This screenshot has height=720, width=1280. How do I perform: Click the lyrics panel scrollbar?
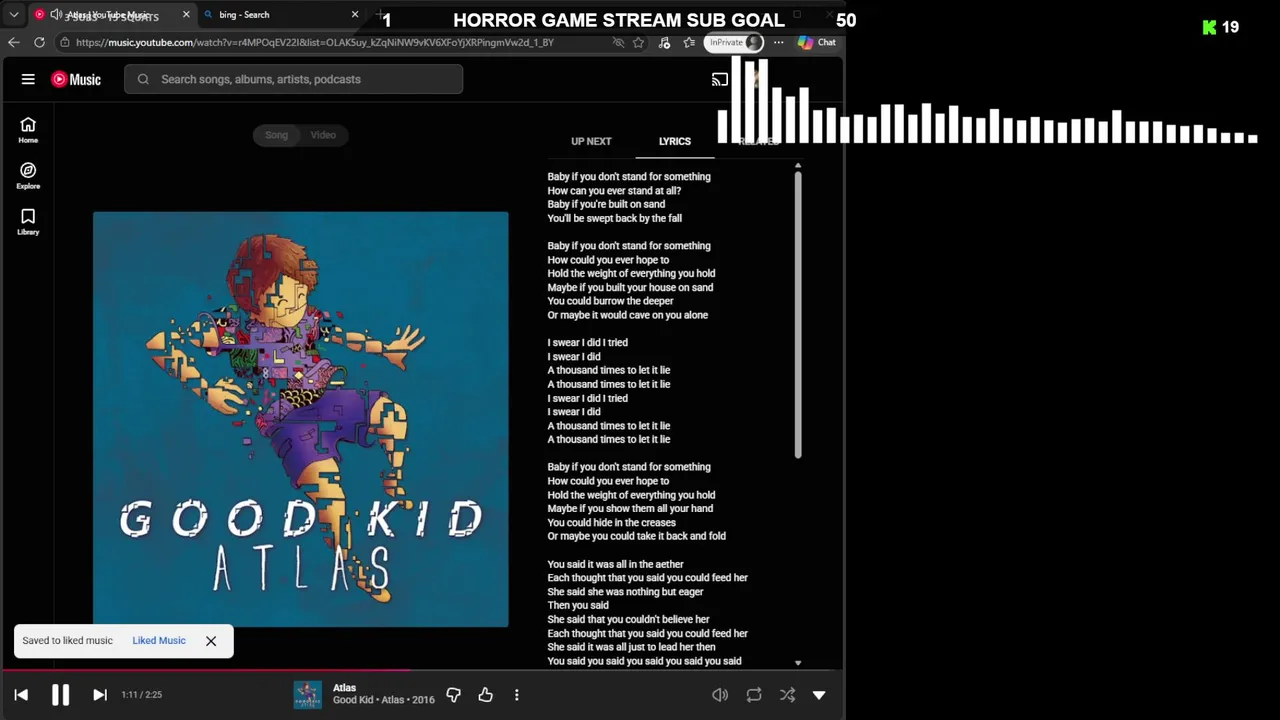pos(798,315)
